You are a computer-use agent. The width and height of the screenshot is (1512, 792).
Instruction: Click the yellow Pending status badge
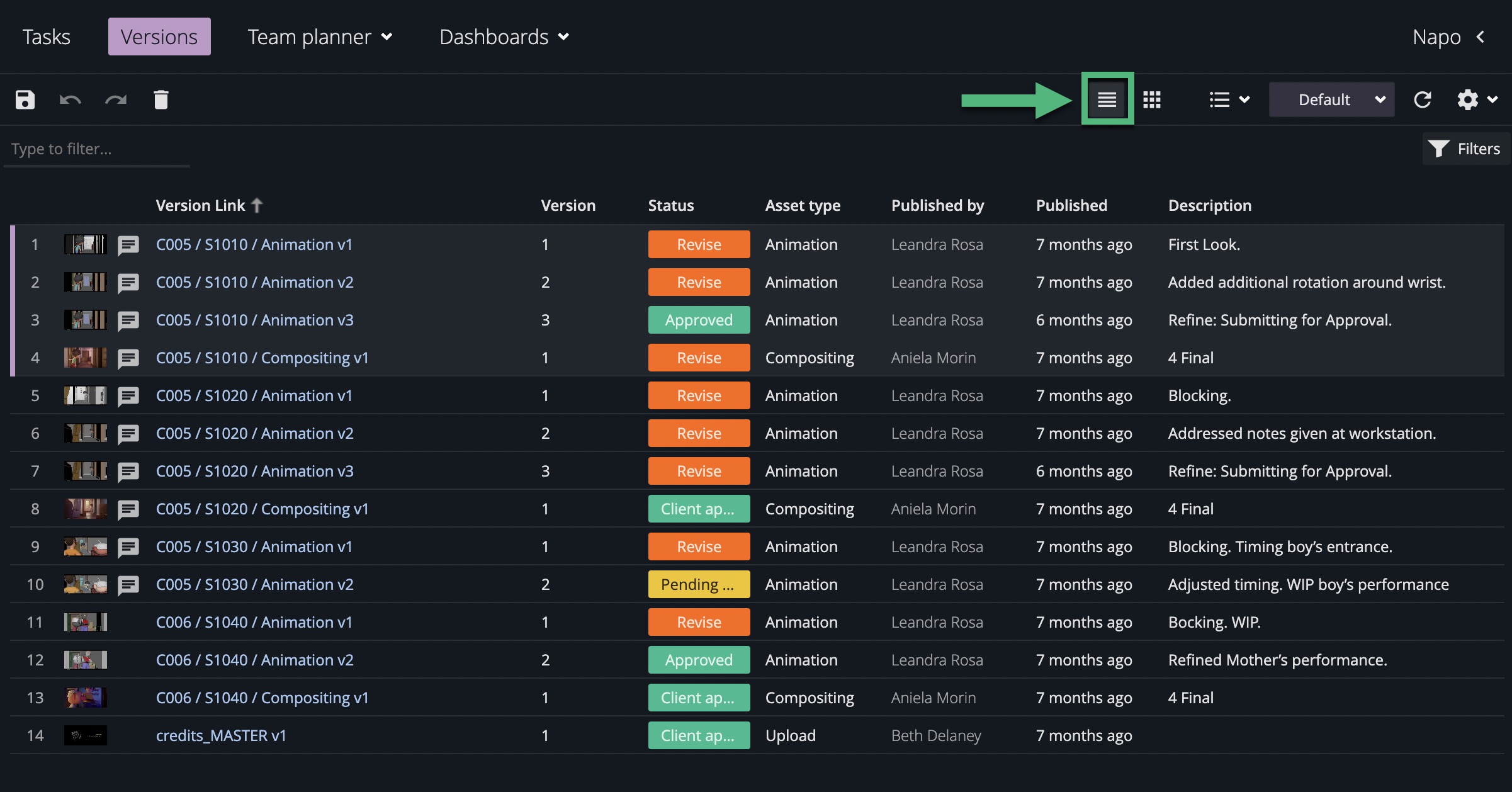(699, 584)
